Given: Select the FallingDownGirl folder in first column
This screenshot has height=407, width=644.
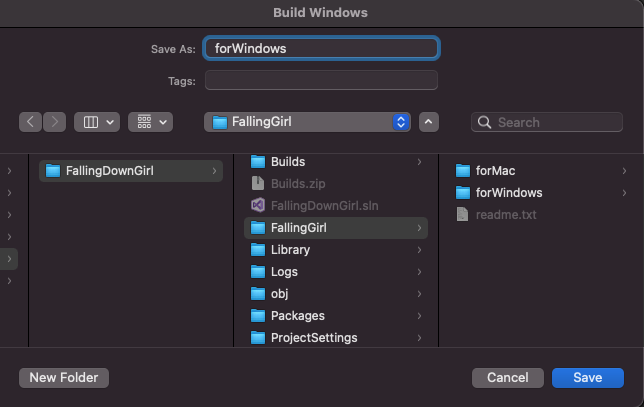Looking at the screenshot, I should 131,171.
